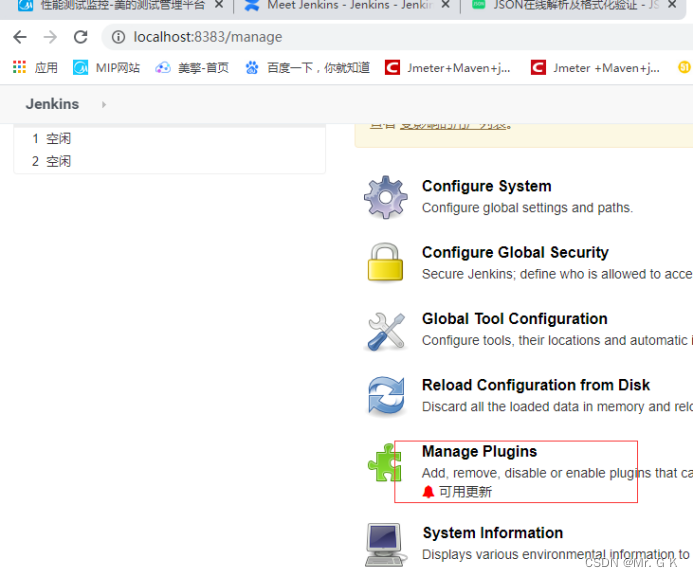Close the 性能测试监控 tab

219,5
